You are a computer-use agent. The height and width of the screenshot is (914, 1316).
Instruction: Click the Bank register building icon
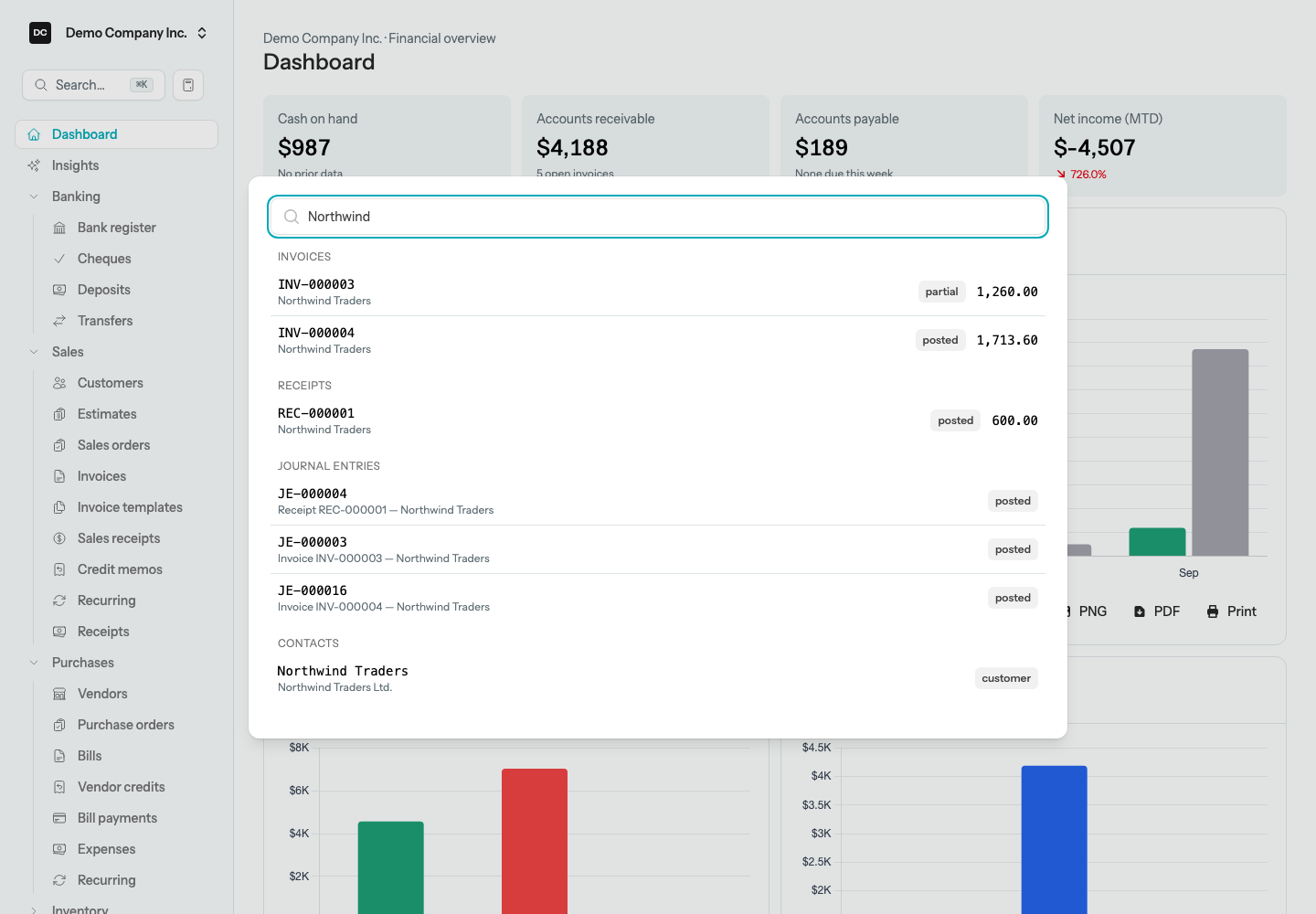click(x=59, y=228)
